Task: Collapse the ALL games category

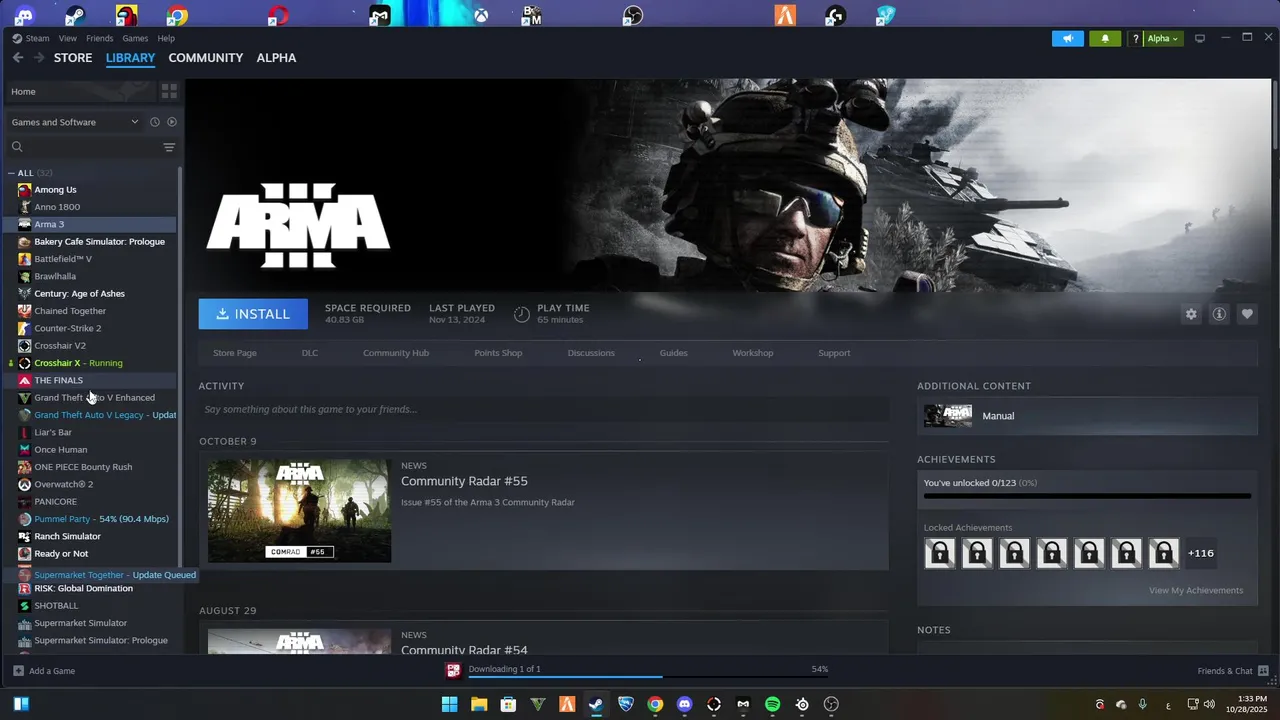Action: coord(11,173)
